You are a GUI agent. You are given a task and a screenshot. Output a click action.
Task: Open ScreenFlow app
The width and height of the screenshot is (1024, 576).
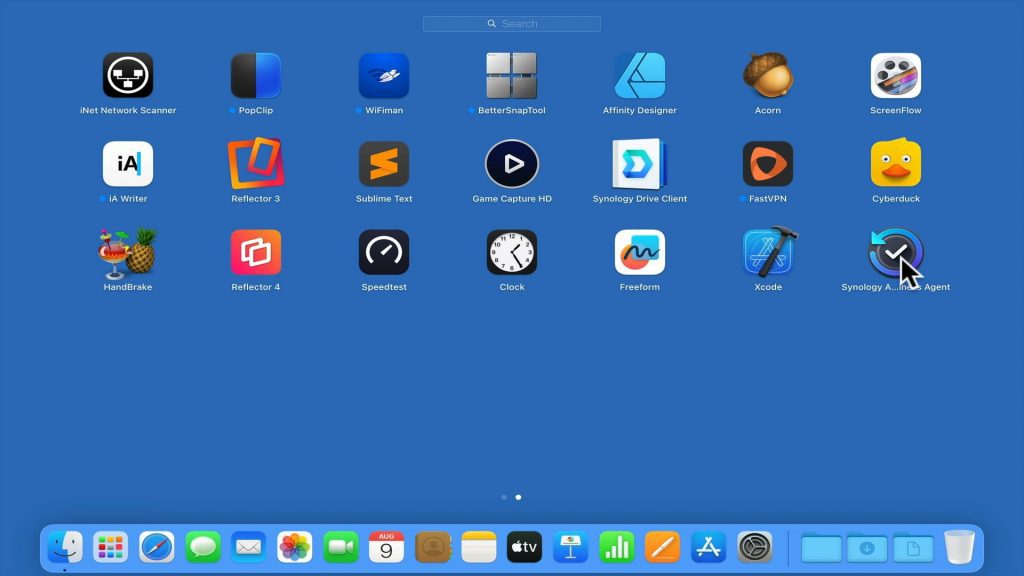(x=896, y=76)
